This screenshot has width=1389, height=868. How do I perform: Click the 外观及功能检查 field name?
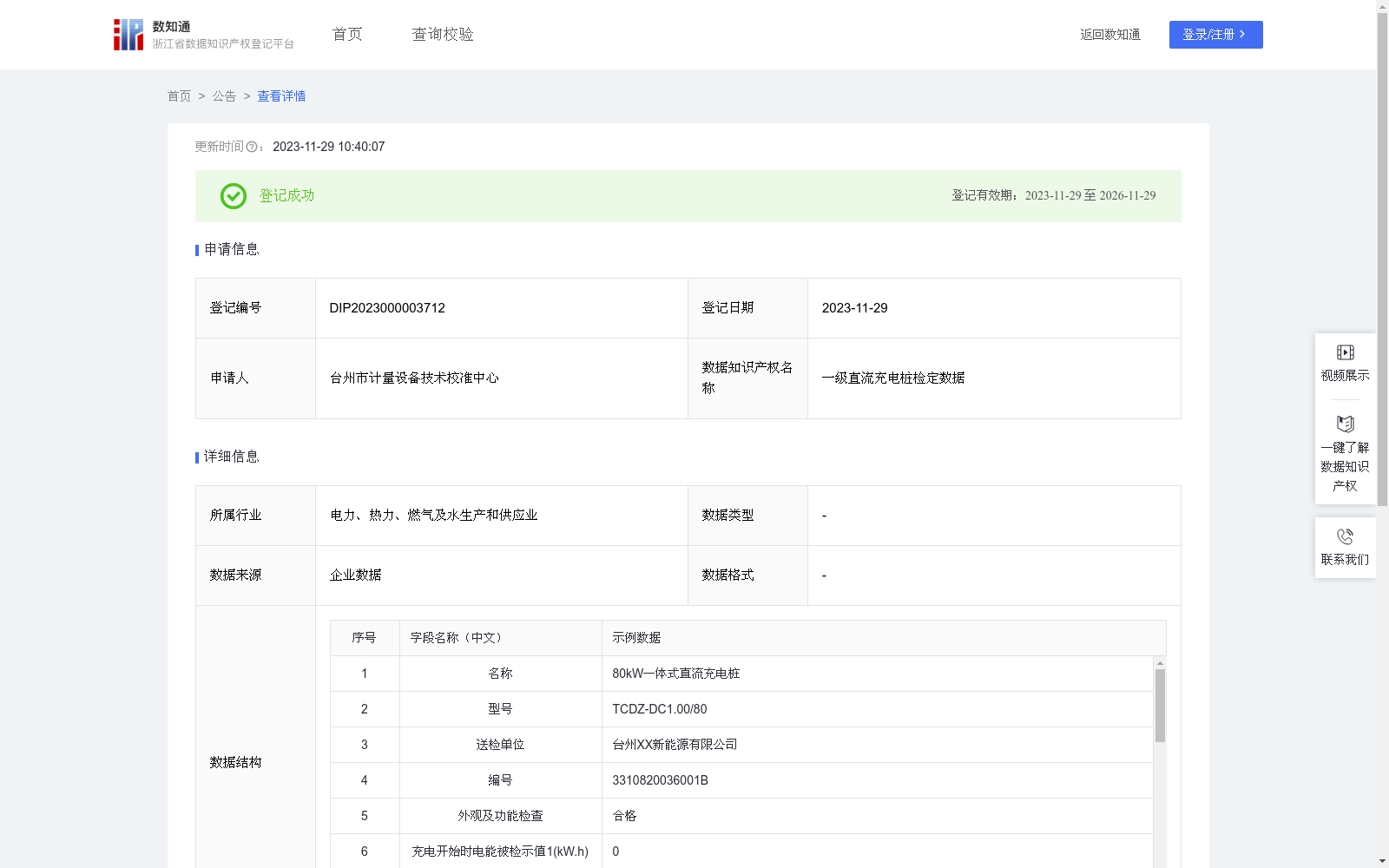[x=500, y=816]
